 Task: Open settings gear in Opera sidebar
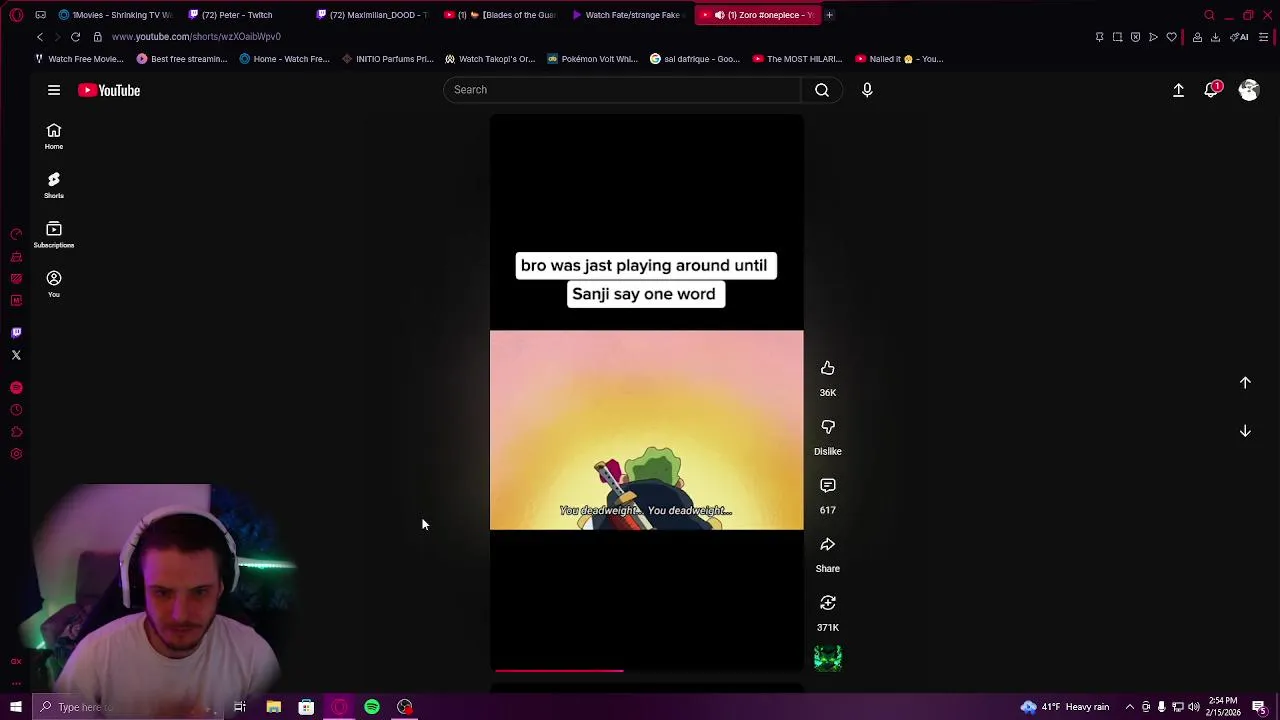tap(16, 454)
